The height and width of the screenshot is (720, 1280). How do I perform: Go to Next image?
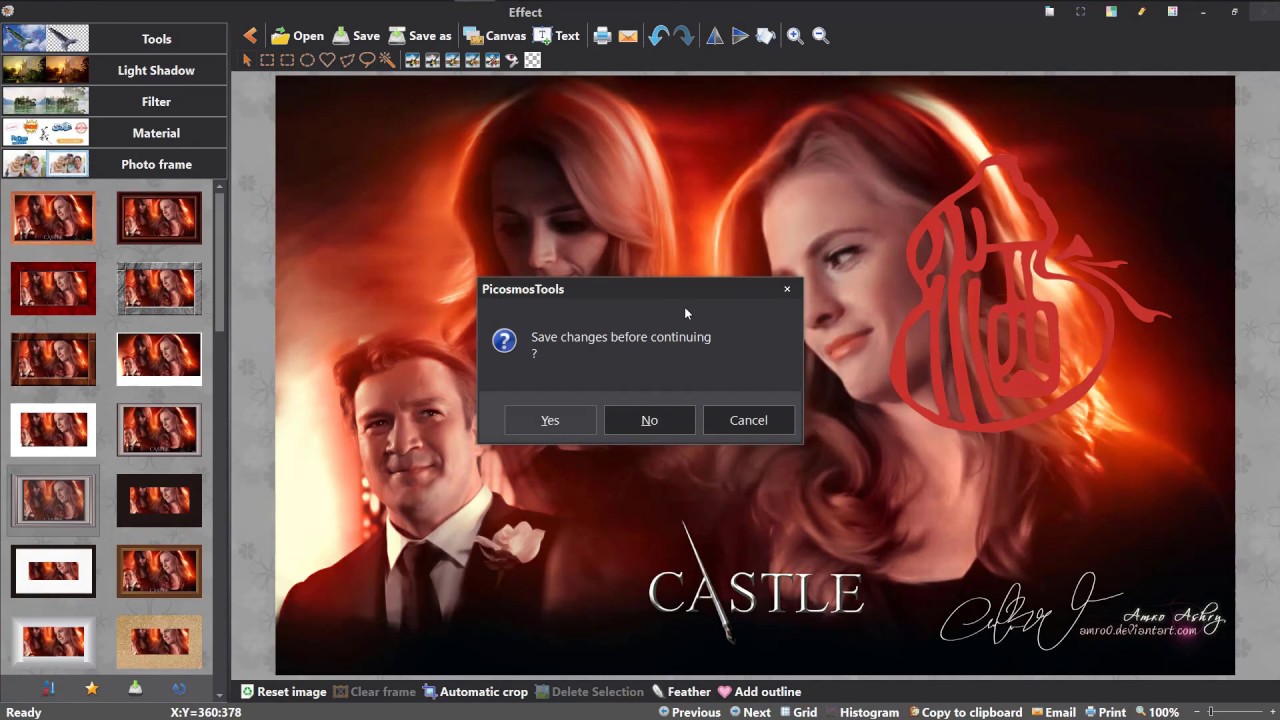[750, 712]
